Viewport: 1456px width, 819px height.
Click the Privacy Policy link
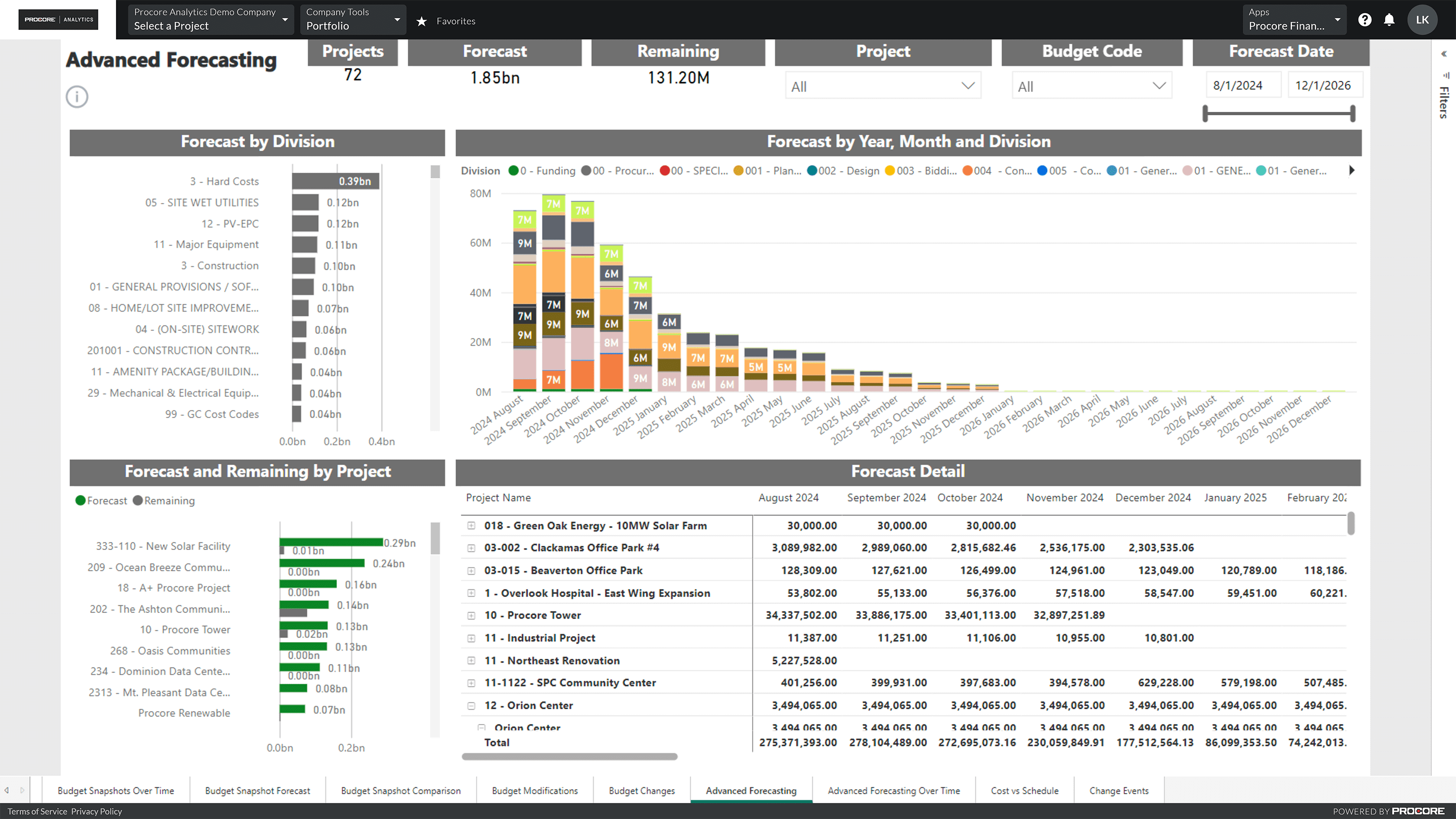(x=96, y=811)
